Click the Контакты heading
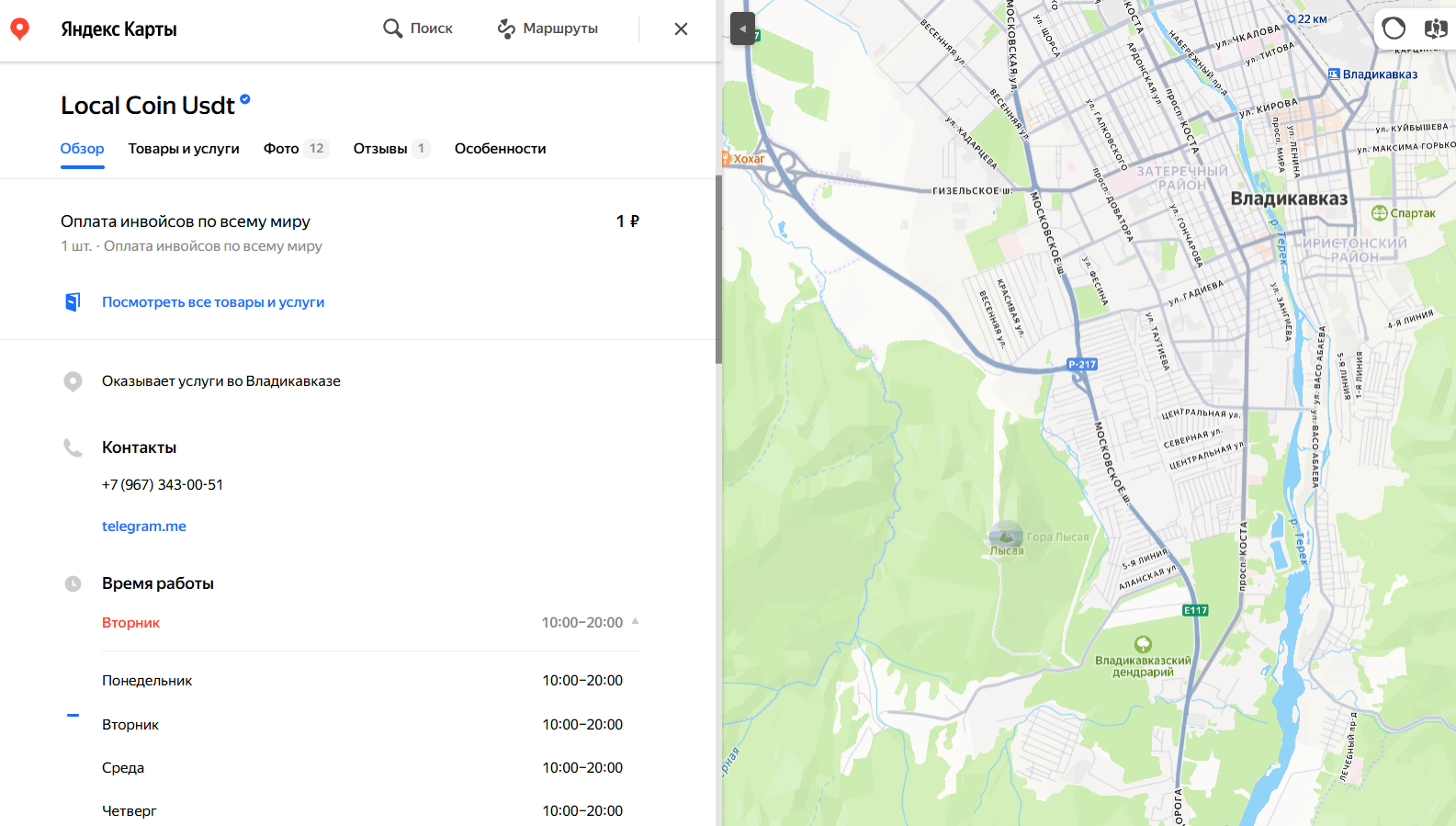Image resolution: width=1456 pixels, height=826 pixels. pyautogui.click(x=139, y=447)
